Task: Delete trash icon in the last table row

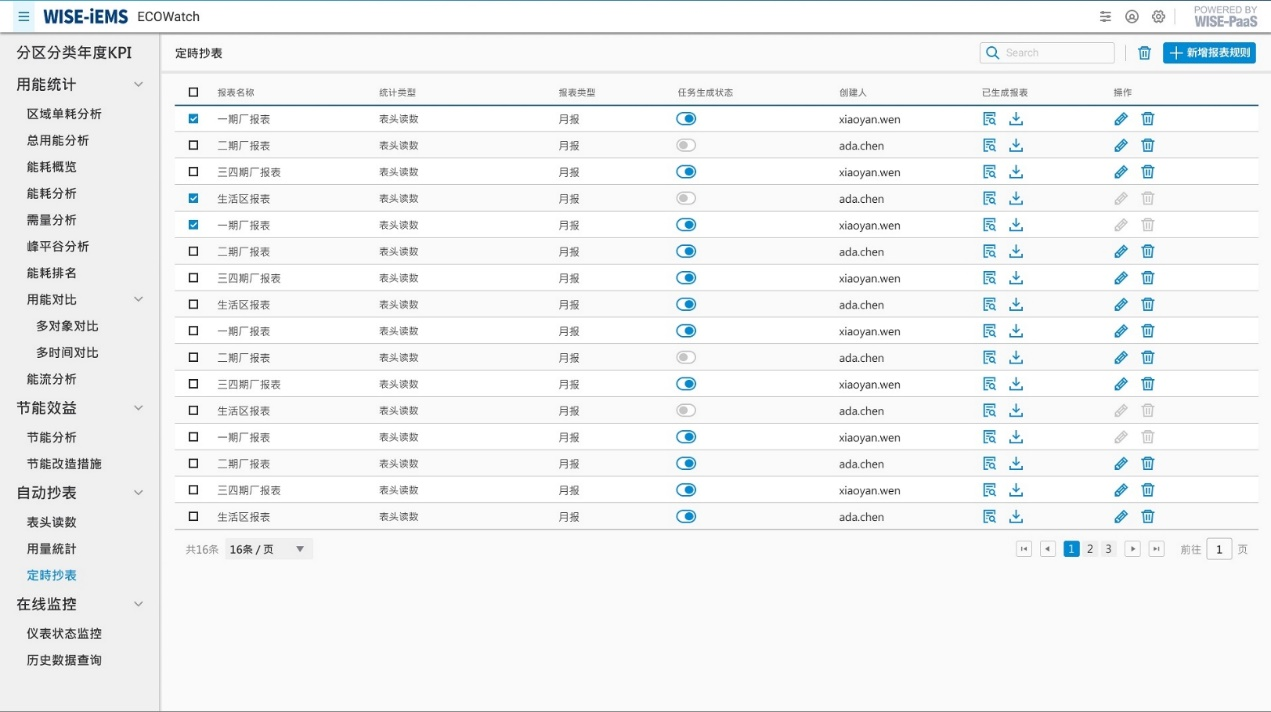Action: click(x=1148, y=516)
